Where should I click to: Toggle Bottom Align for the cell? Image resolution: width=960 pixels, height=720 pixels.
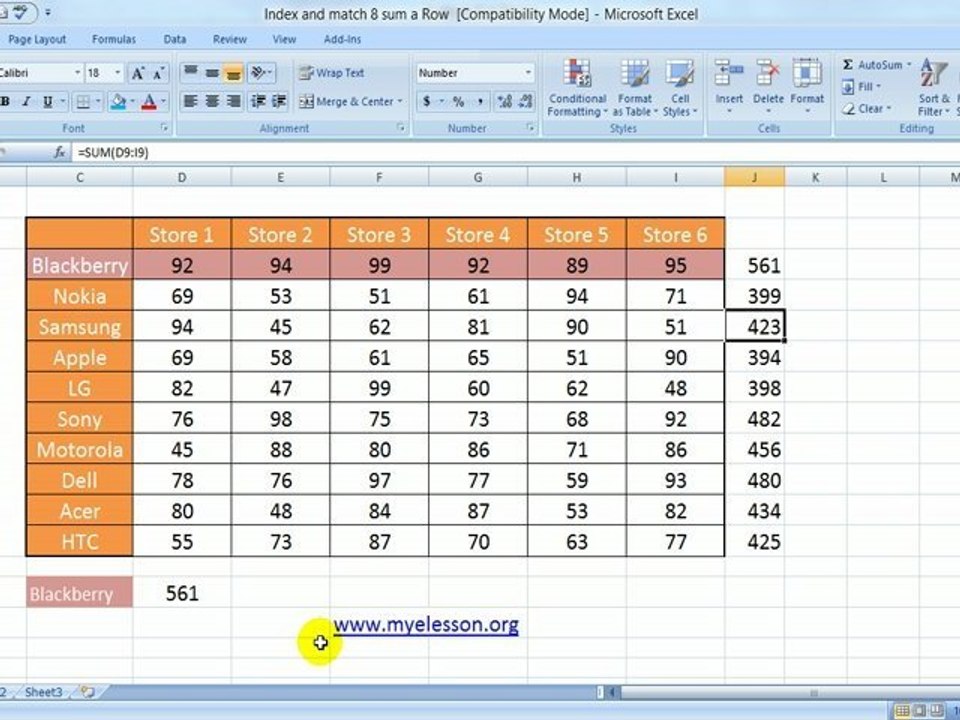click(x=233, y=73)
